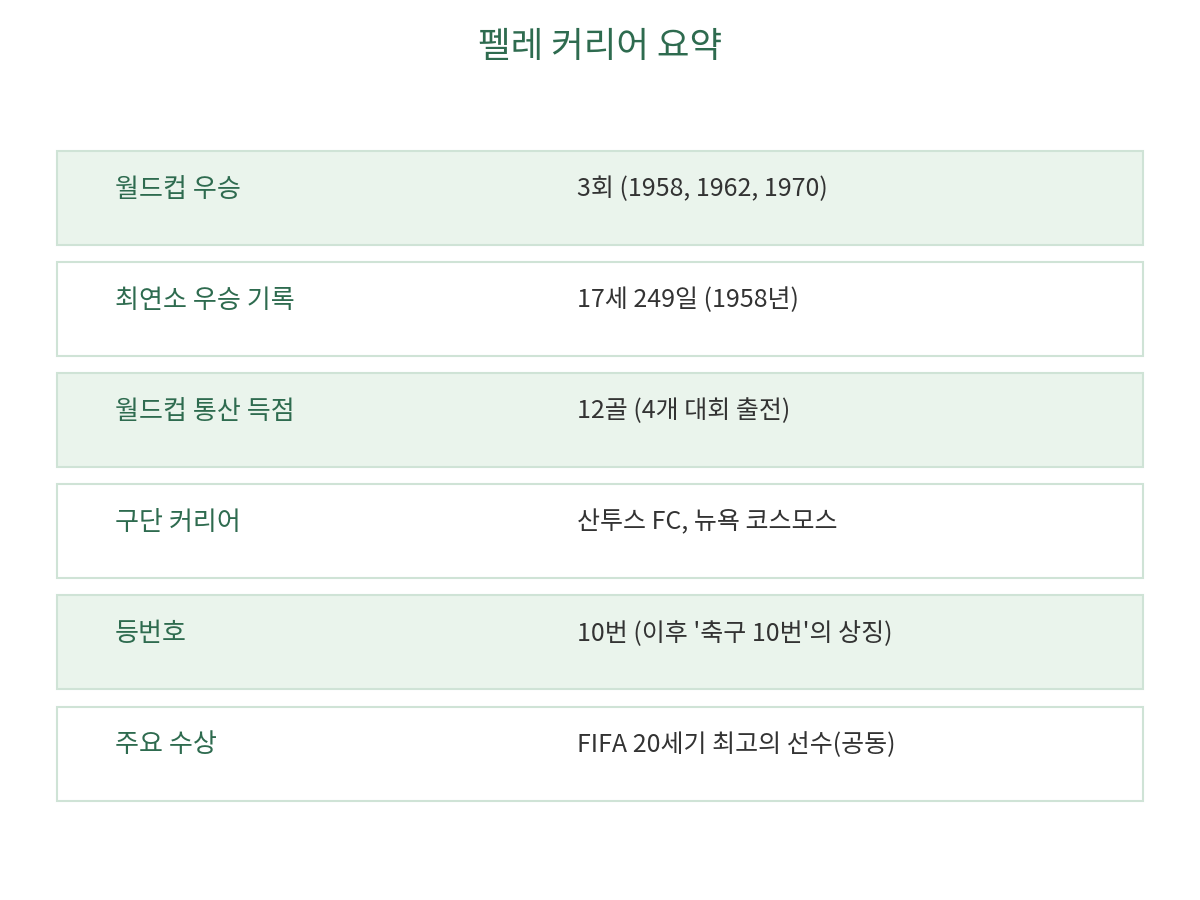Viewport: 1200px width, 900px height.
Task: Click FIFA 20세기 최고의 선수(공동) text
Action: point(736,743)
